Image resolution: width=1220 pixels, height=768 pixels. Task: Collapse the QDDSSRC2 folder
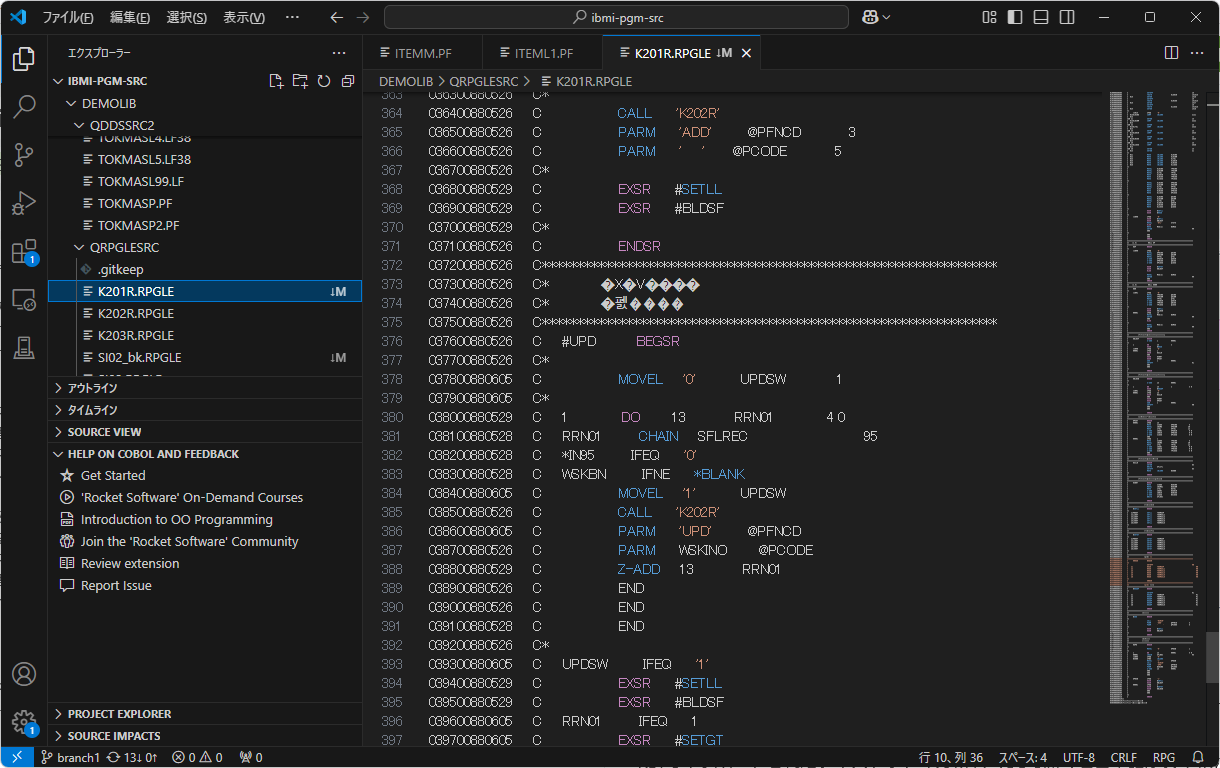point(205,125)
